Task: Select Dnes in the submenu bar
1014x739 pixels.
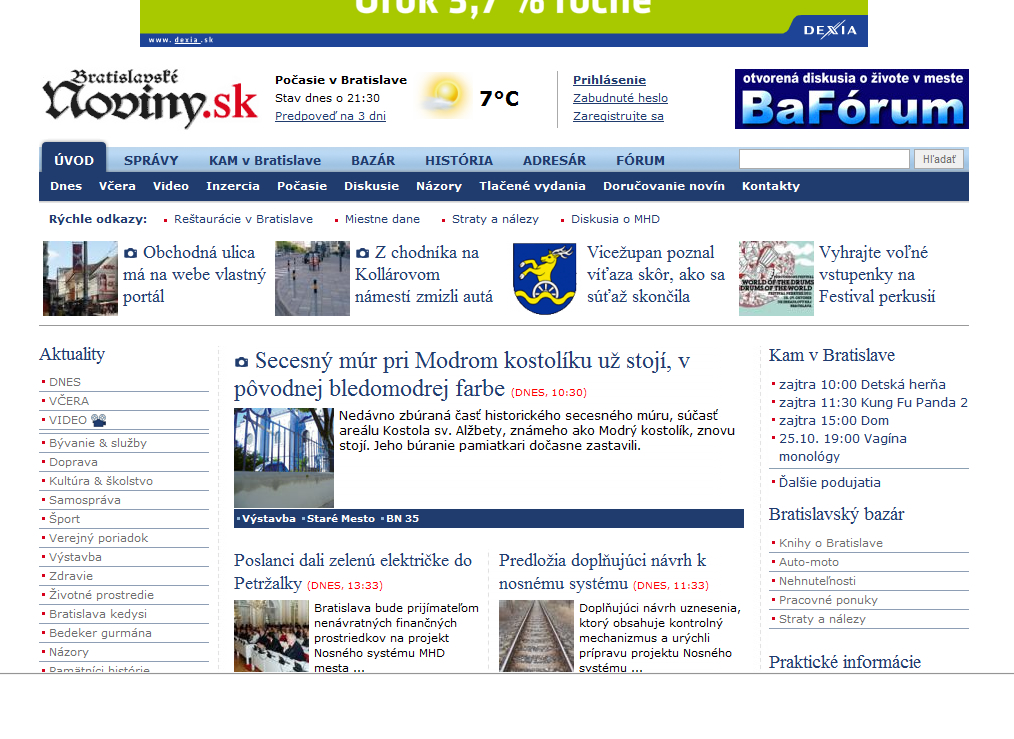Action: pyautogui.click(x=66, y=186)
